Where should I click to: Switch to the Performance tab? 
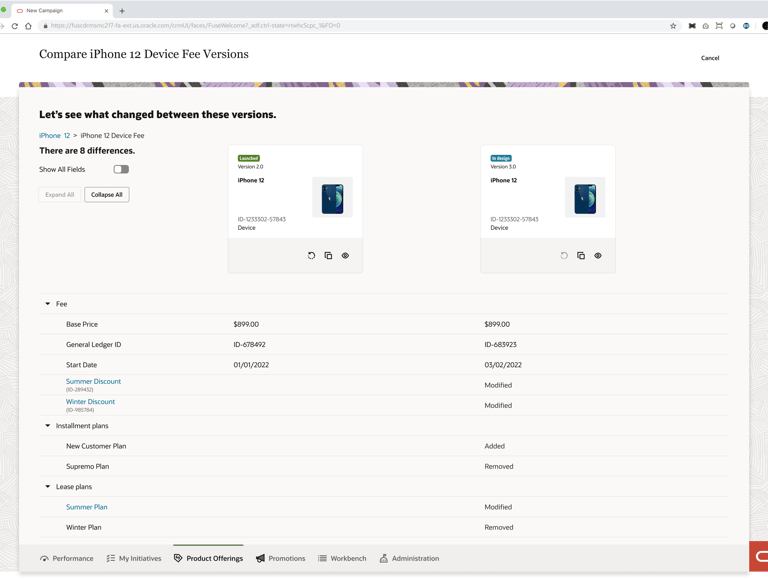pyautogui.click(x=67, y=558)
